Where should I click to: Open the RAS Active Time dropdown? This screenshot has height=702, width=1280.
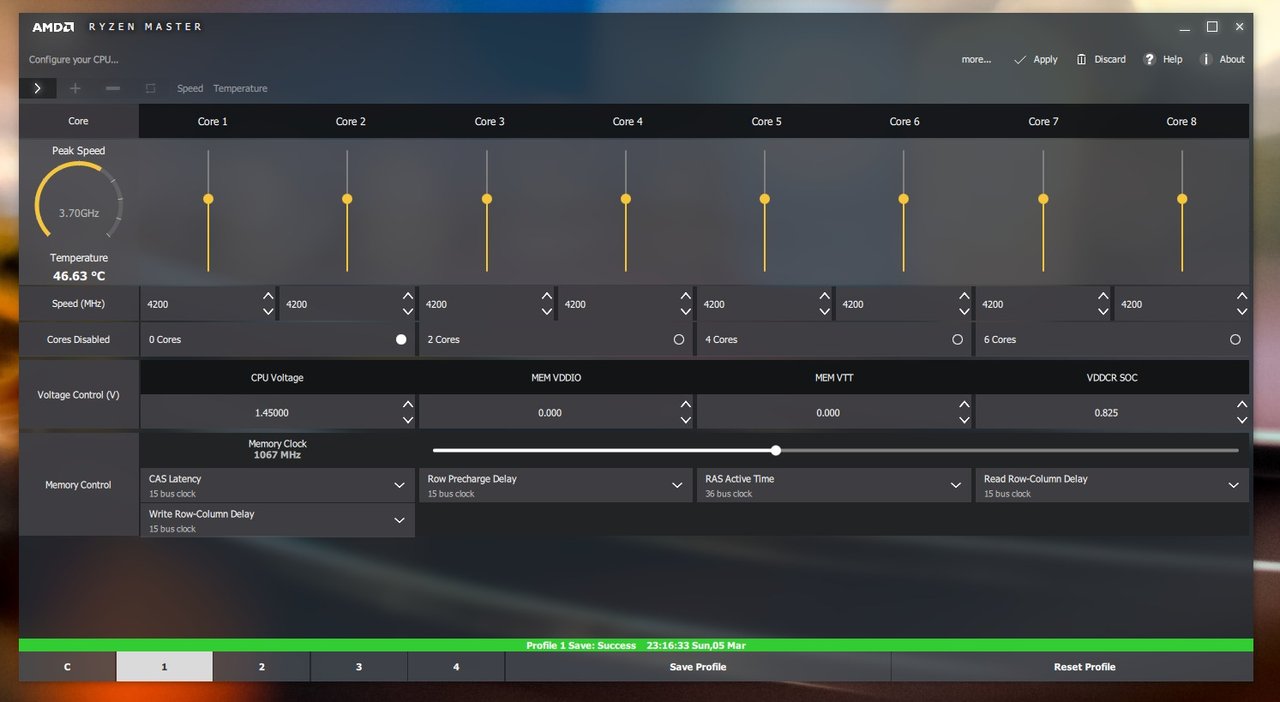pos(833,485)
